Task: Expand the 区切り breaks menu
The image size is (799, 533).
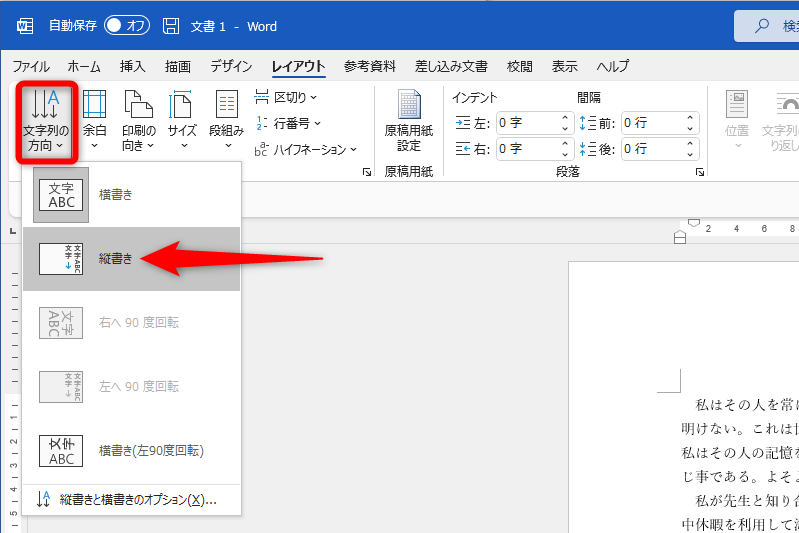Action: (x=286, y=97)
